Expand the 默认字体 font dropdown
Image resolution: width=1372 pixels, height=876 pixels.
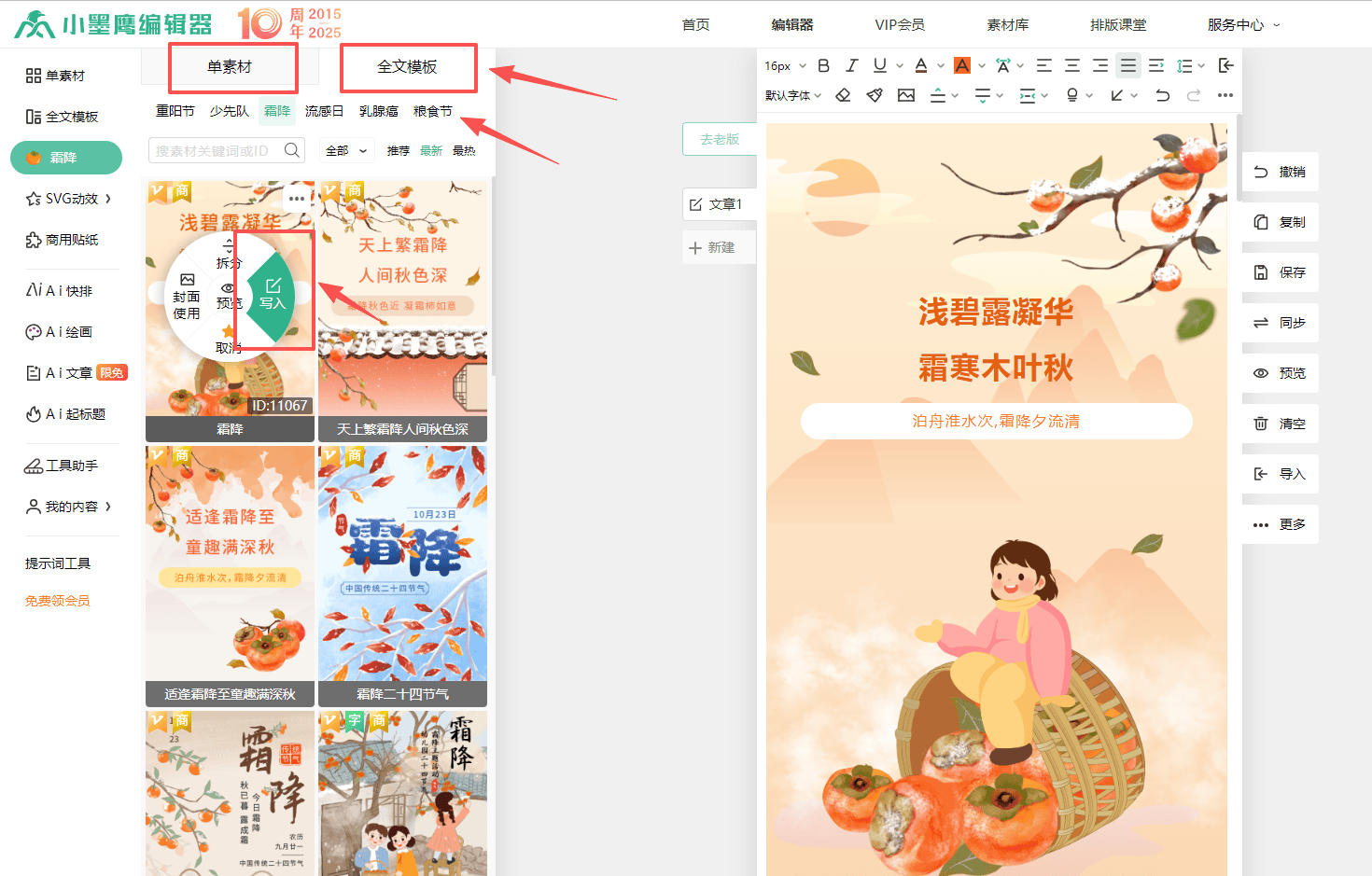(793, 95)
